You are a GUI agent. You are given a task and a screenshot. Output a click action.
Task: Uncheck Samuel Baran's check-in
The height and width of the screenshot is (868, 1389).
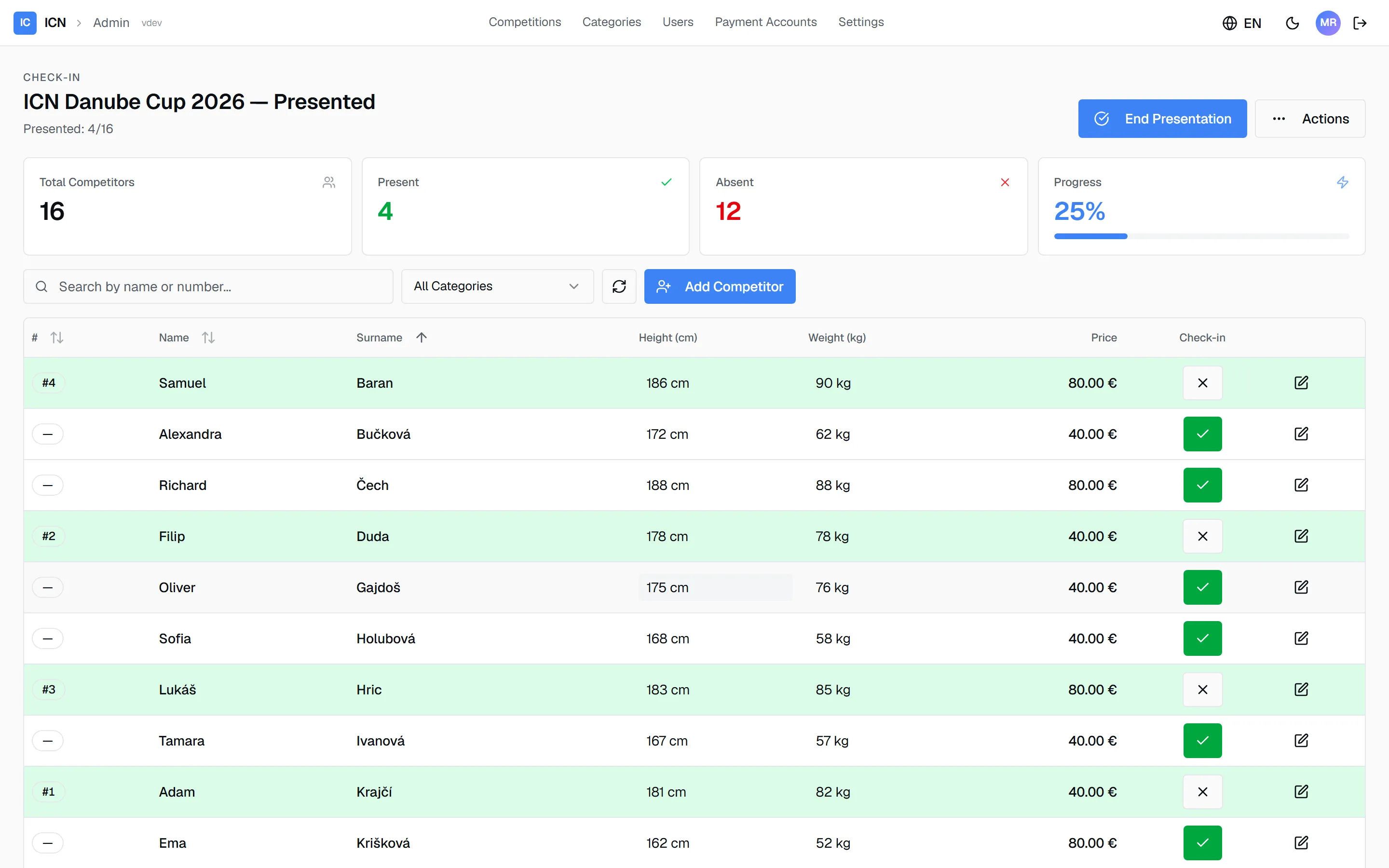coord(1202,383)
